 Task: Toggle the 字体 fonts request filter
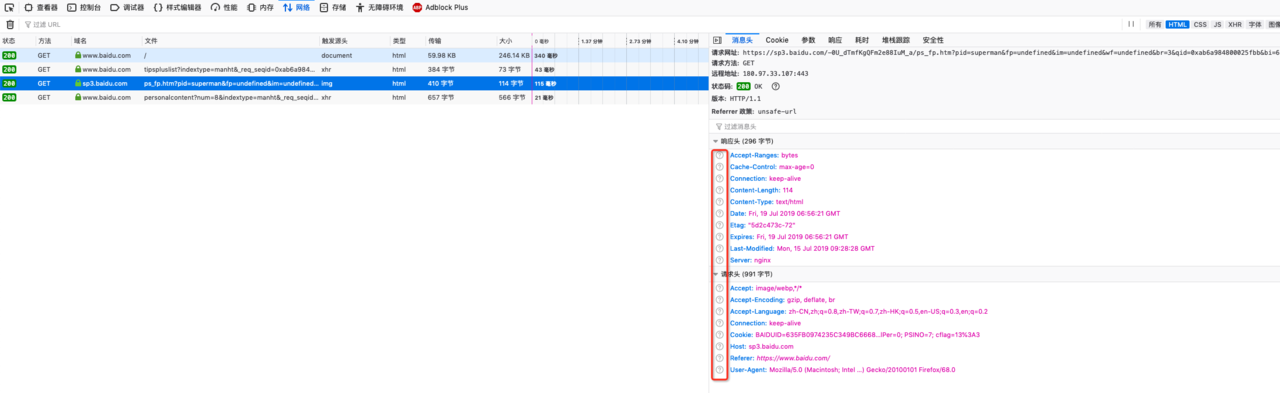pyautogui.click(x=1254, y=24)
